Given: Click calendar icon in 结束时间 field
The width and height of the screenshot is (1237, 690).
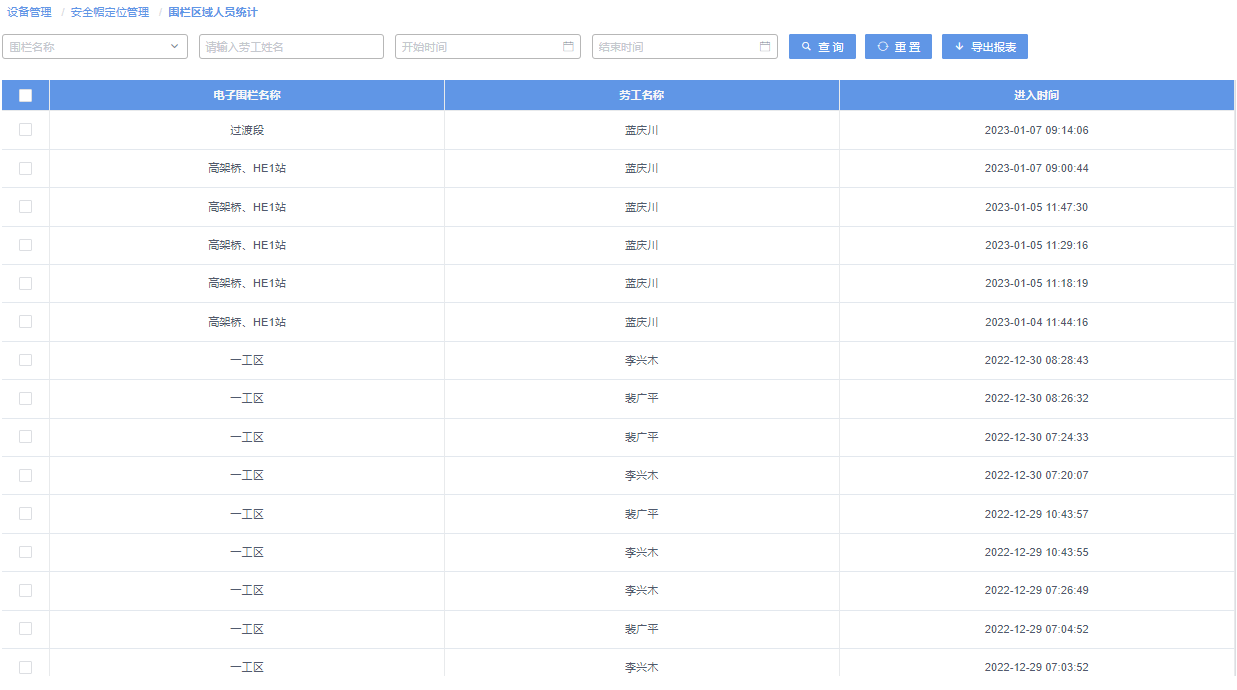Looking at the screenshot, I should point(765,47).
